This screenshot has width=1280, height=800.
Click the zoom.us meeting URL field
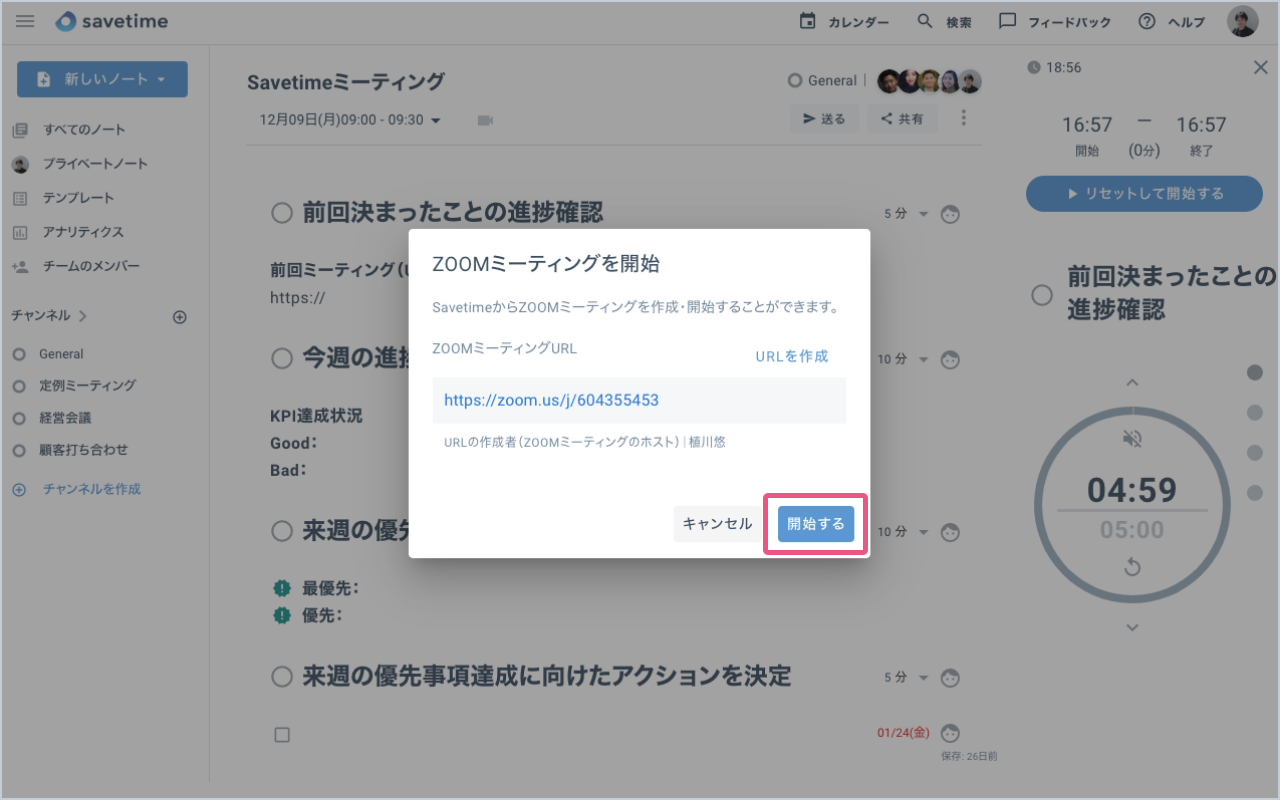pyautogui.click(x=639, y=400)
